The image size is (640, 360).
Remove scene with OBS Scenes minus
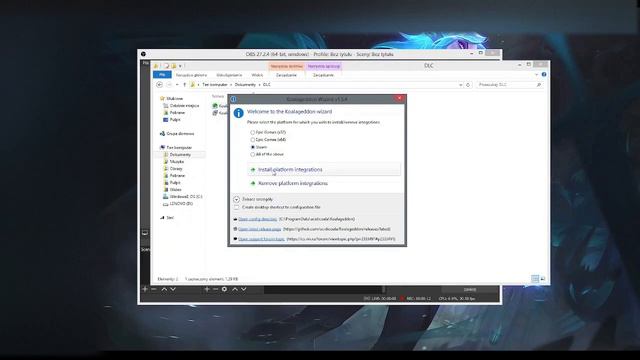[x=154, y=289]
